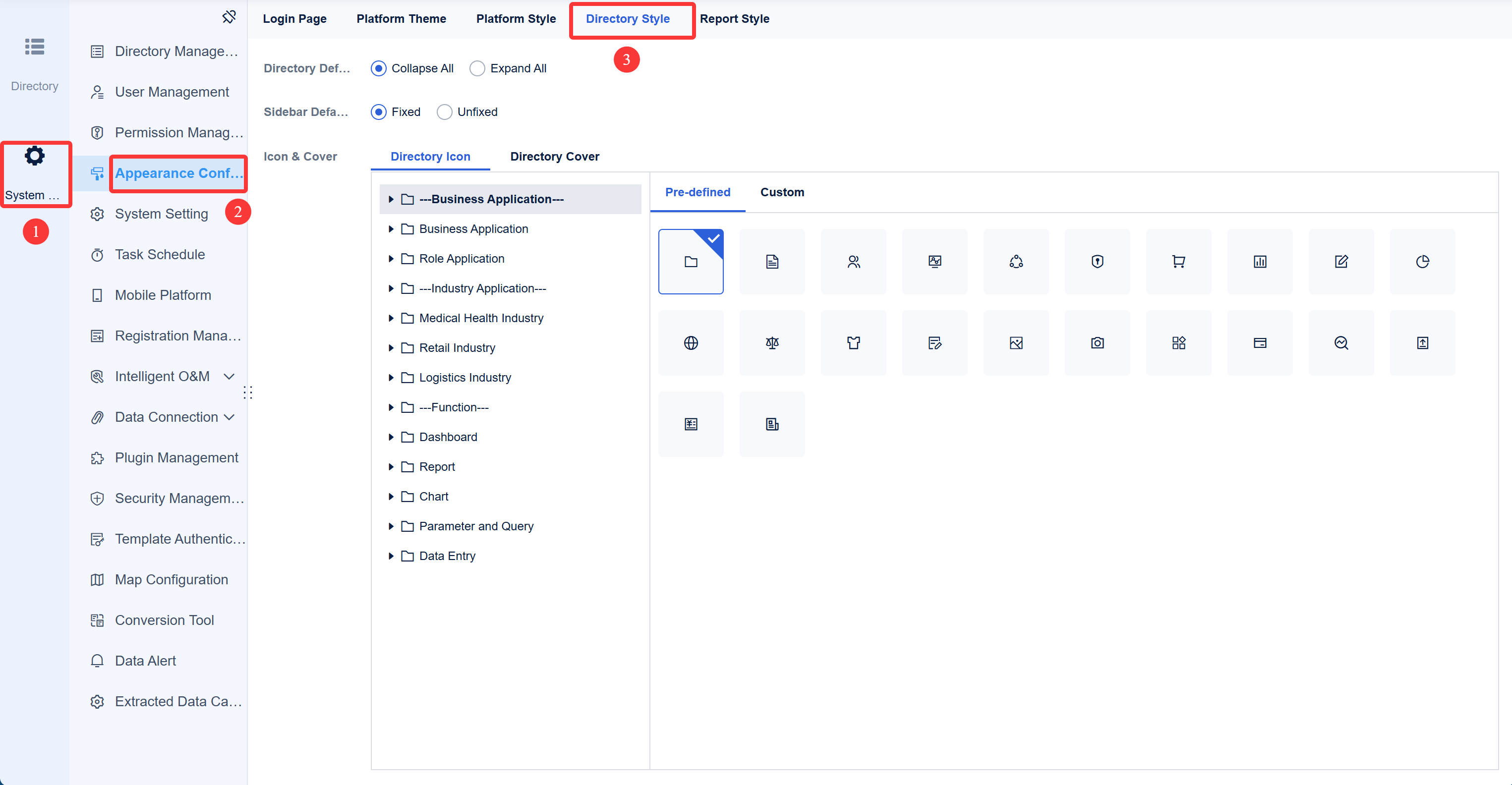Select the shopping cart predefined icon
Screen dimensions: 1512x785
[1178, 262]
